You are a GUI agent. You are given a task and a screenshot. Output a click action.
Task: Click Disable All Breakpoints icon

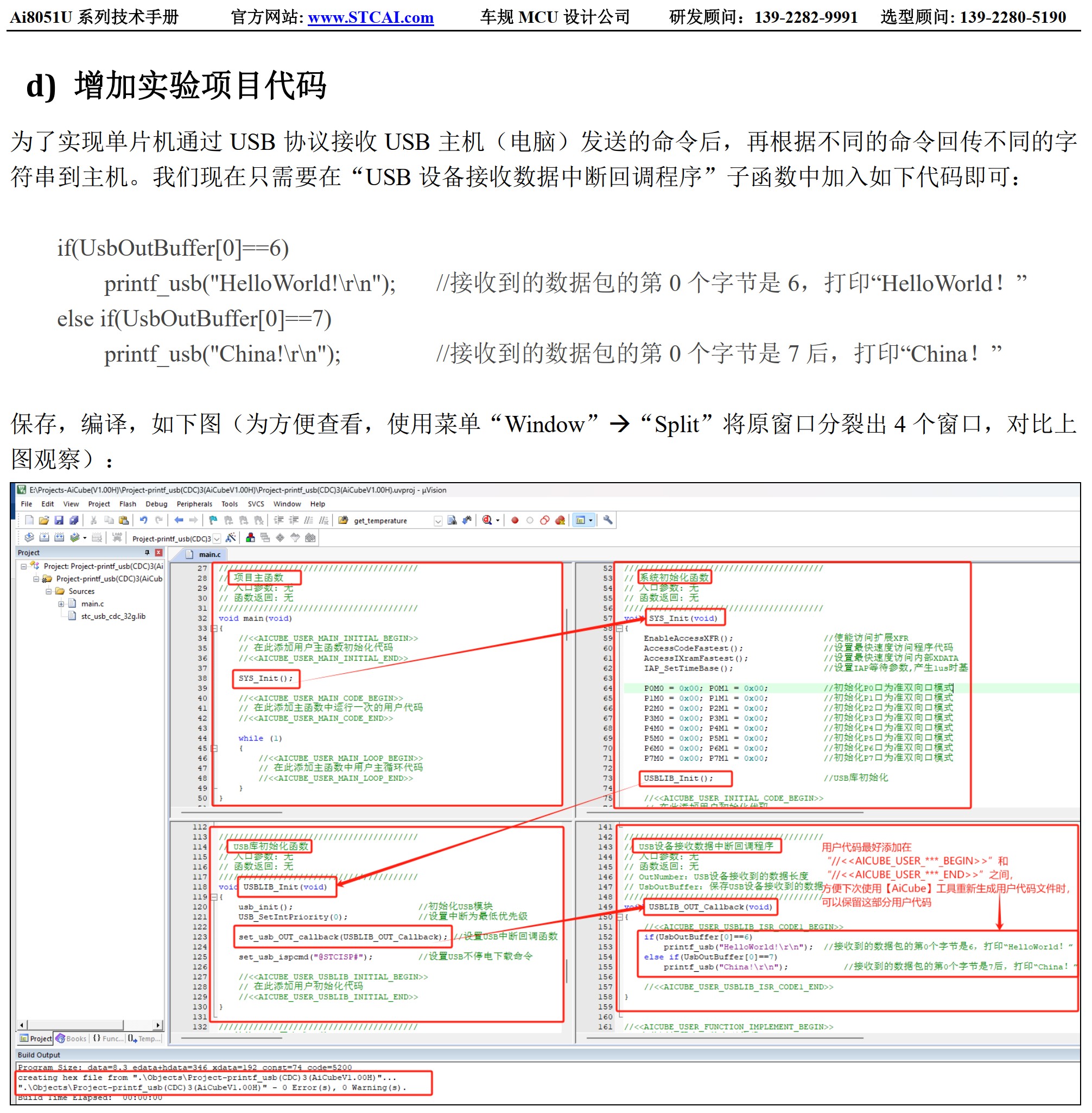545,520
